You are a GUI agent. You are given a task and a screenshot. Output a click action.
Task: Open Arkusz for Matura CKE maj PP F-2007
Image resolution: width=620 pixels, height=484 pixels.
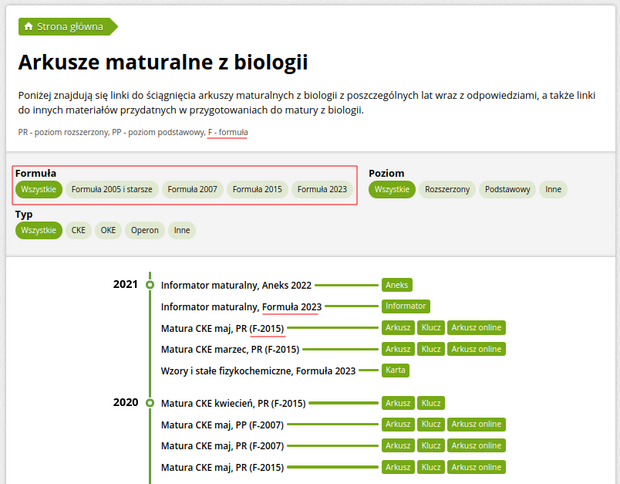398,424
